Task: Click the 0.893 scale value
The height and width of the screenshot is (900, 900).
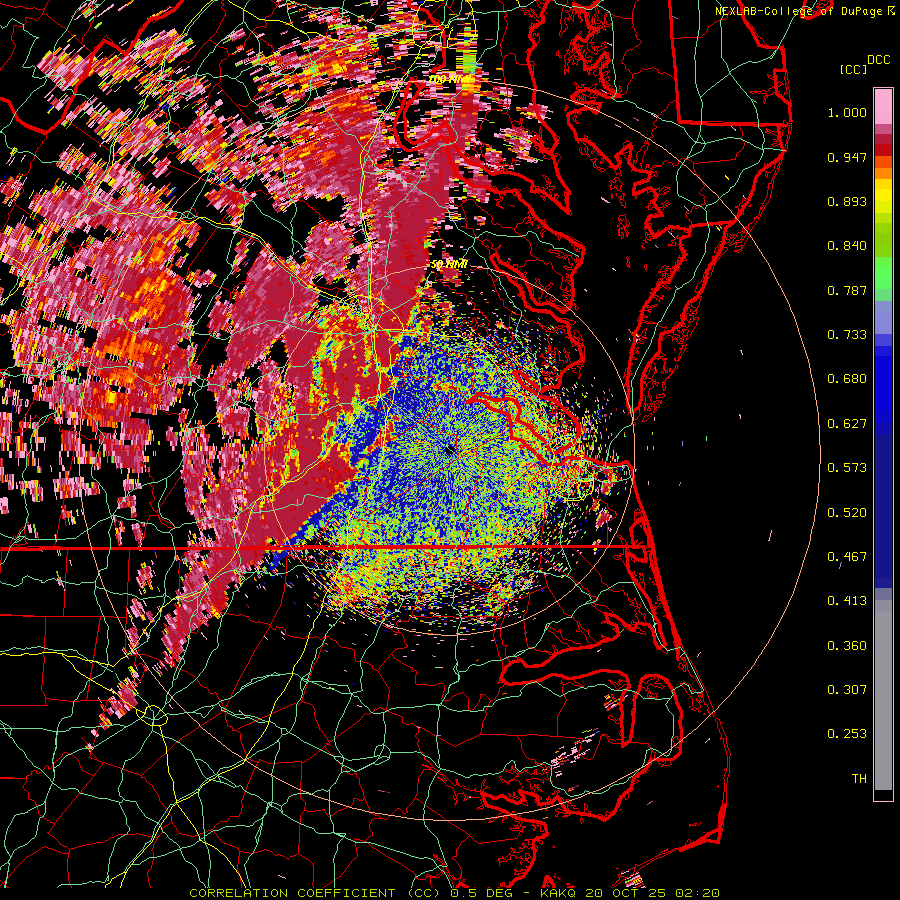Action: pos(847,201)
